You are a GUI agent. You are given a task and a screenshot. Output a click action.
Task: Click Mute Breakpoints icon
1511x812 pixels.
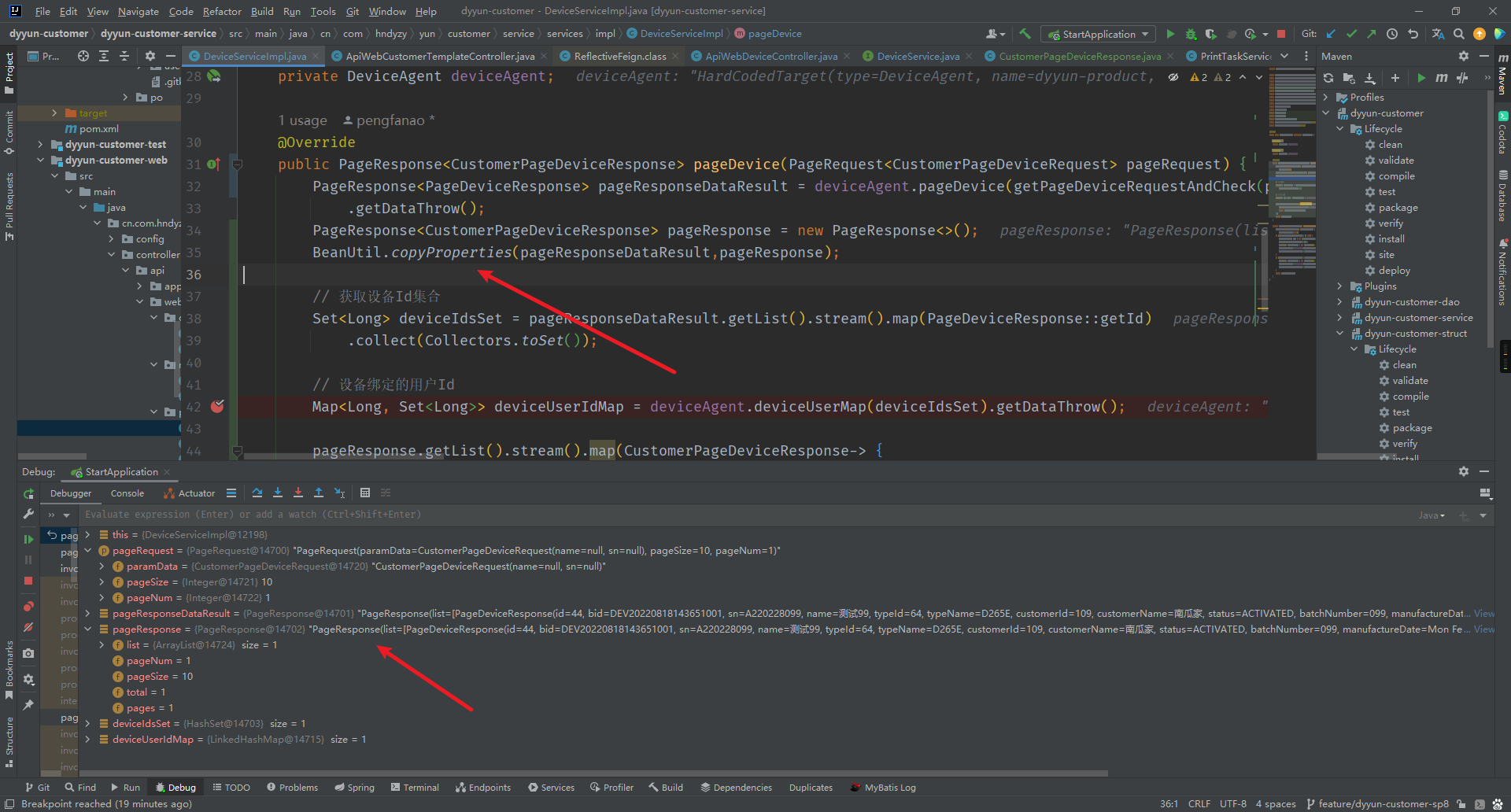[x=28, y=627]
